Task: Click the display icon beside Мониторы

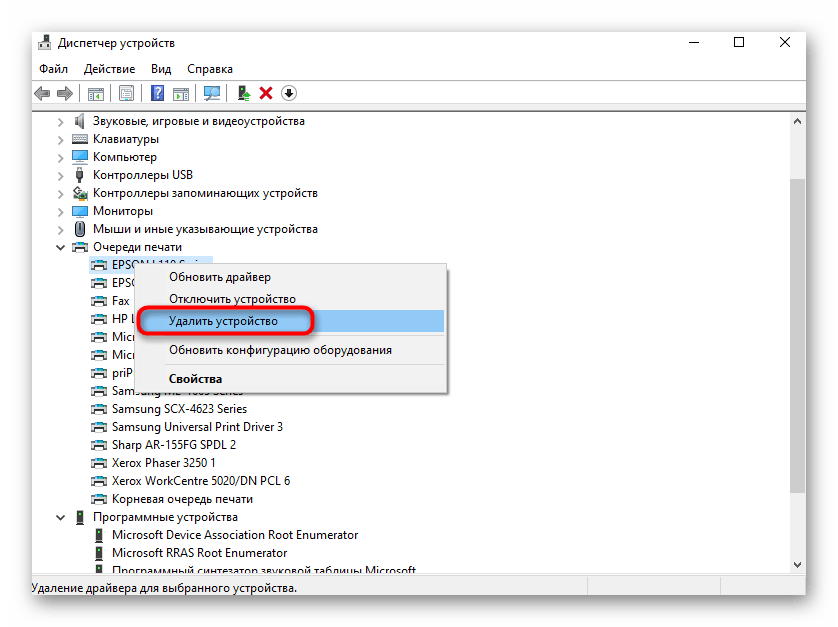Action: coord(80,211)
